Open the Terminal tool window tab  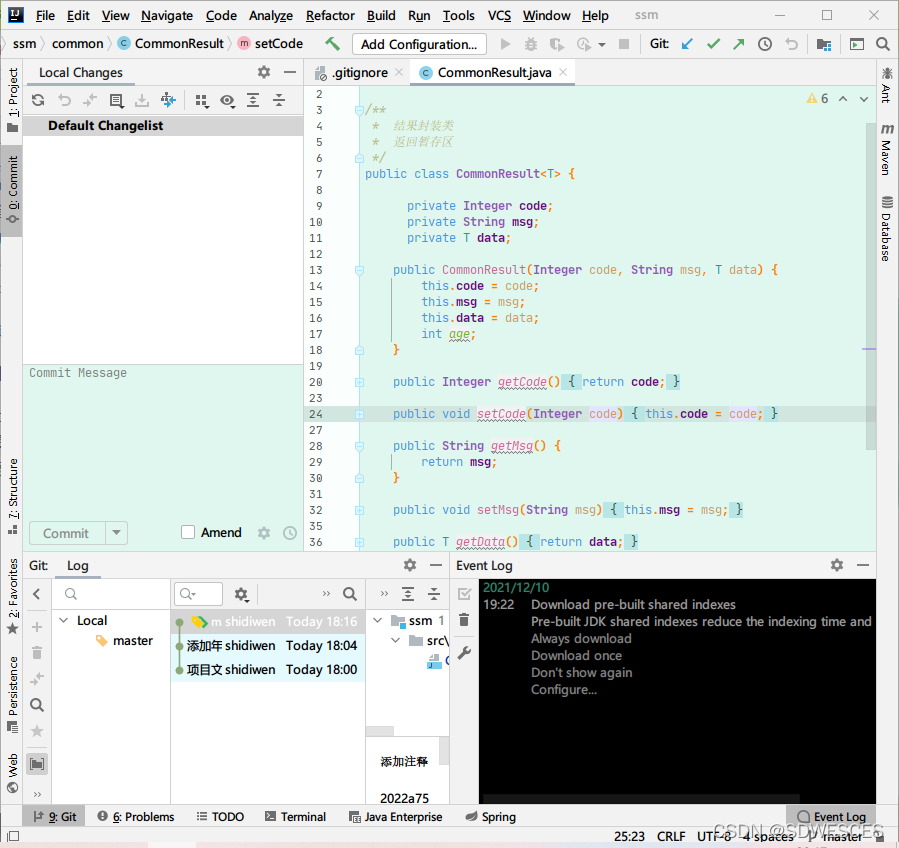tap(296, 816)
